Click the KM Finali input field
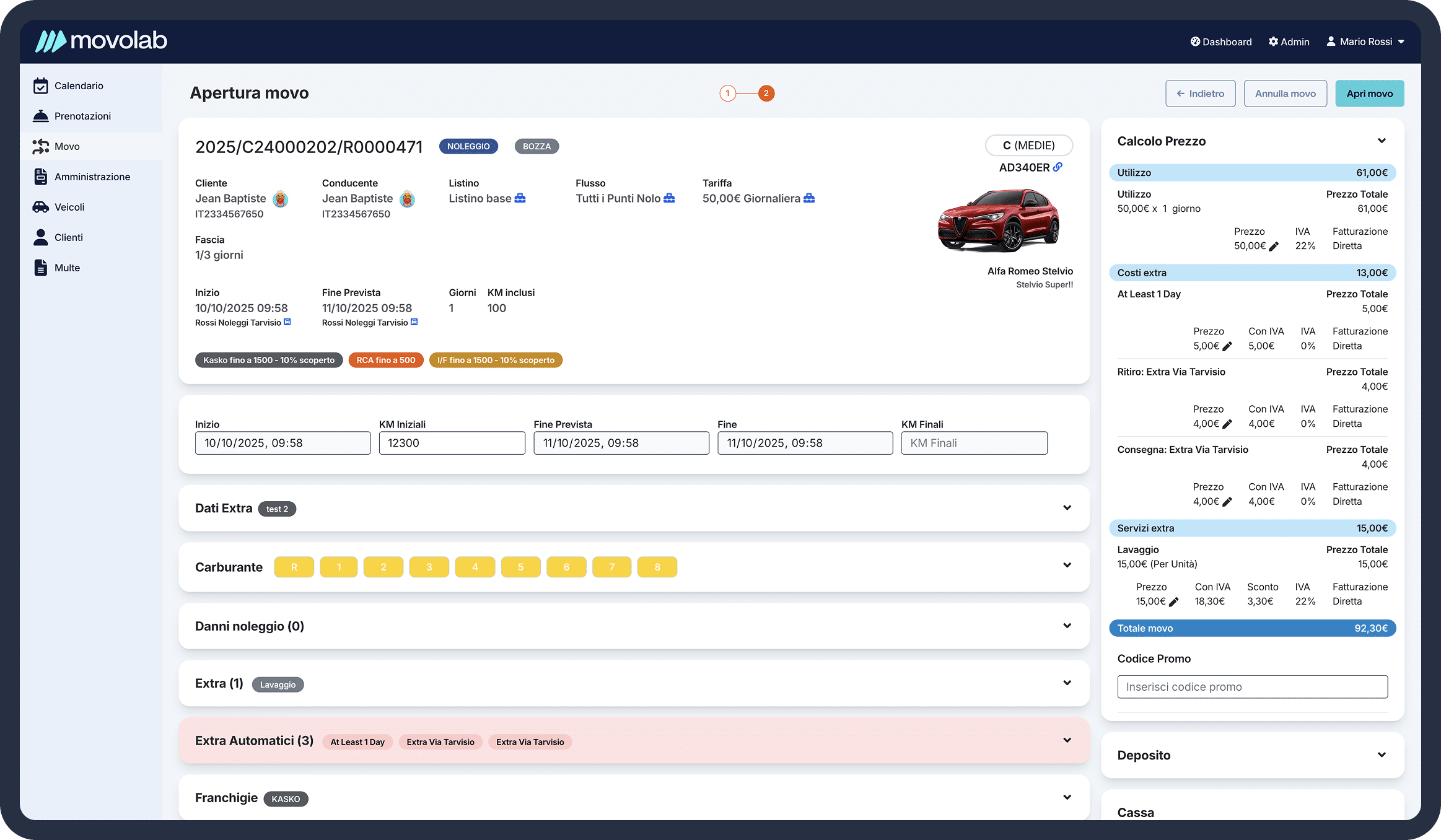 974,443
